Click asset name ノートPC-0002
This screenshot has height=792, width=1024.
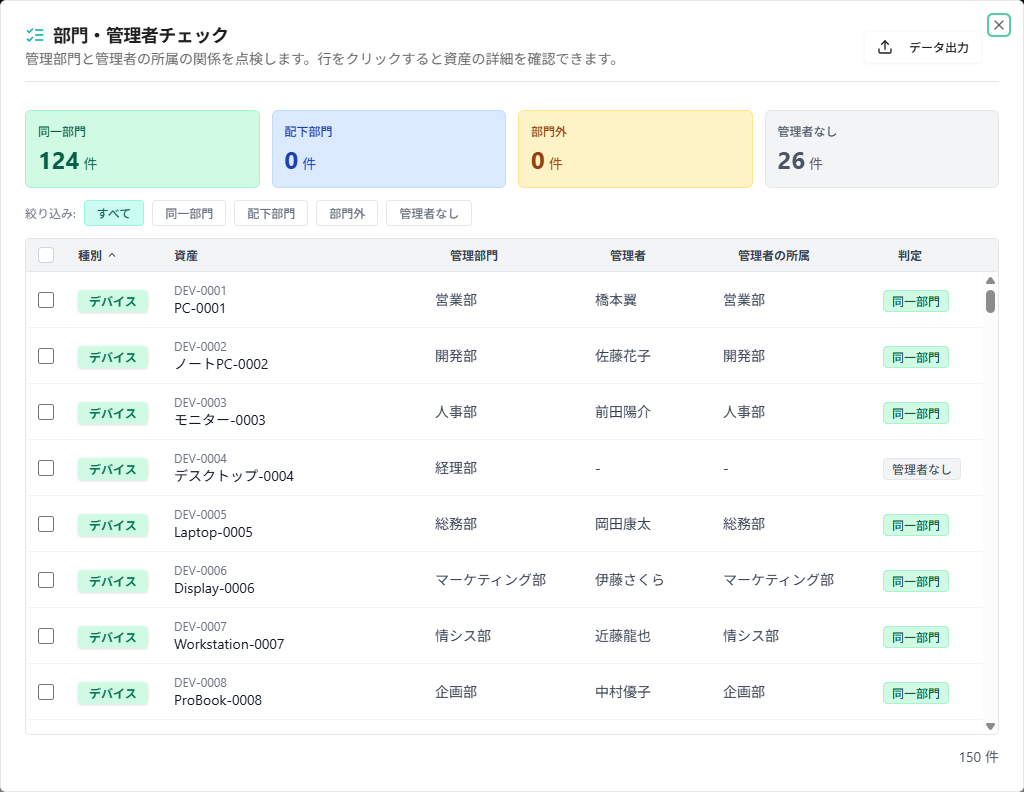pyautogui.click(x=221, y=364)
